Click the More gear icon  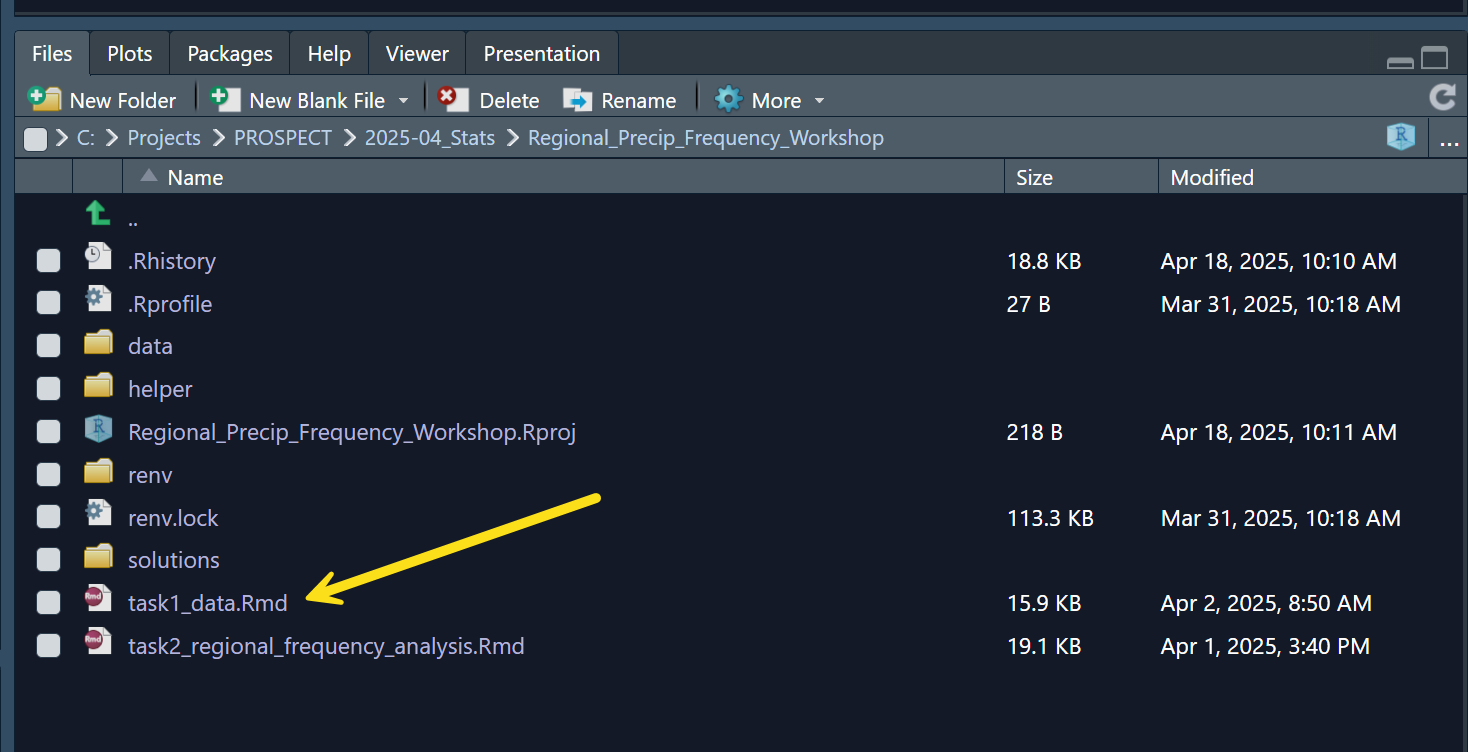[x=729, y=100]
